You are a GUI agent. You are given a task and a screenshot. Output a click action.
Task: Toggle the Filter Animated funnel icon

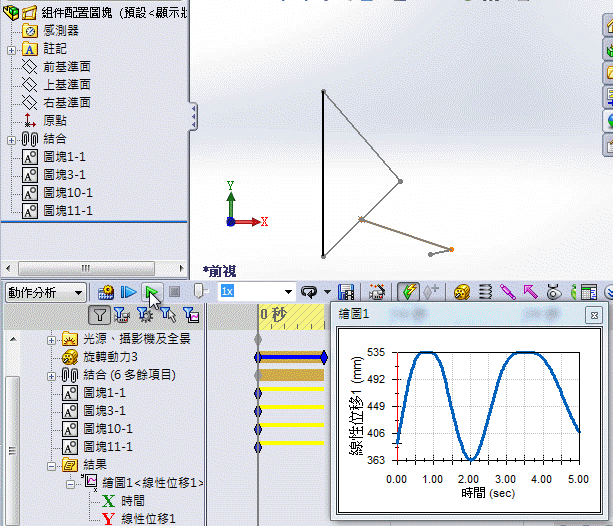(x=122, y=315)
